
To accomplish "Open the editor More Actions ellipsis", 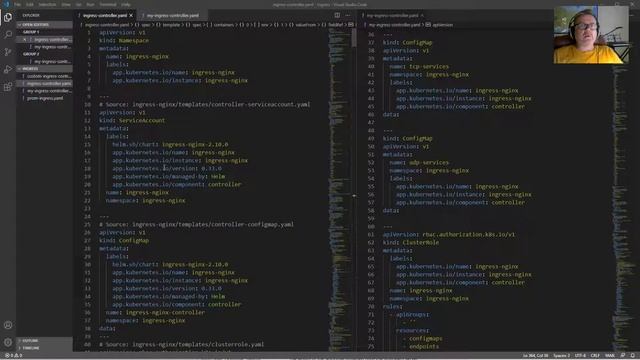I will tap(348, 15).
